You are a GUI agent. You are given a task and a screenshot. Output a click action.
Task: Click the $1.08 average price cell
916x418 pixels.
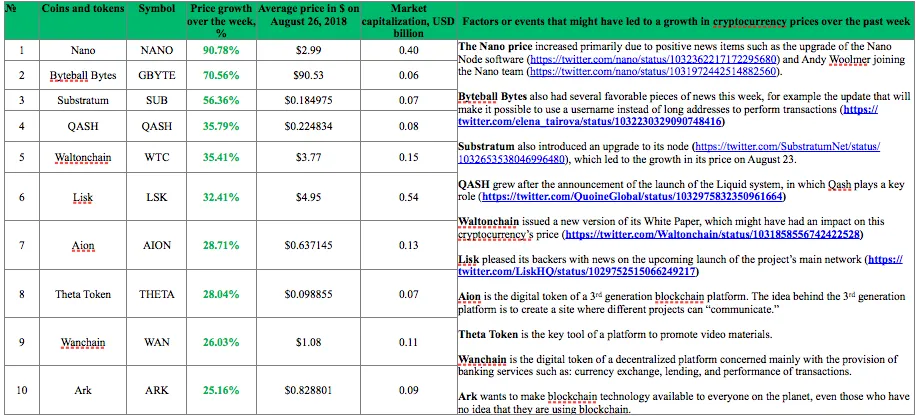tap(308, 342)
